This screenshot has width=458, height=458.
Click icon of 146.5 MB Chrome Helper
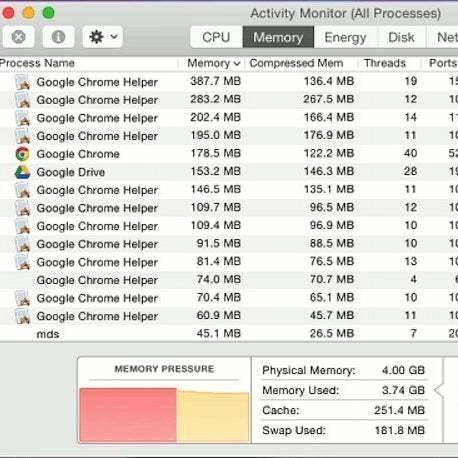[23, 190]
